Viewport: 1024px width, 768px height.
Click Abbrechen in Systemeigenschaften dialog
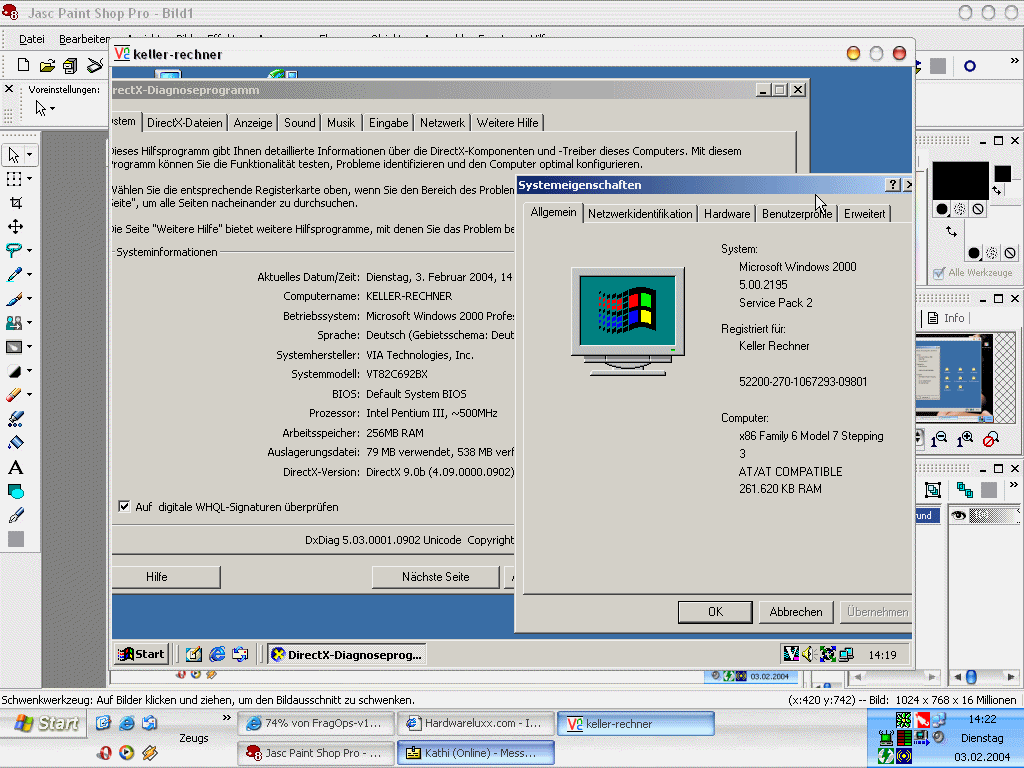[x=795, y=612]
